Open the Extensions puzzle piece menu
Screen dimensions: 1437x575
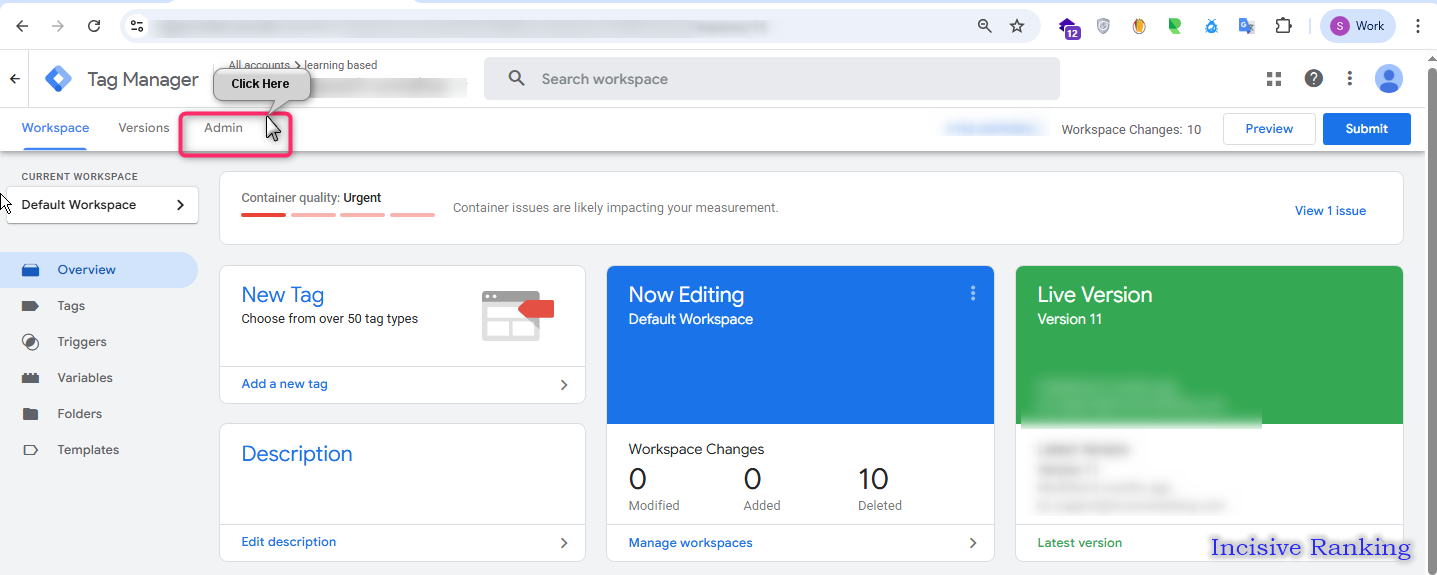1284,26
